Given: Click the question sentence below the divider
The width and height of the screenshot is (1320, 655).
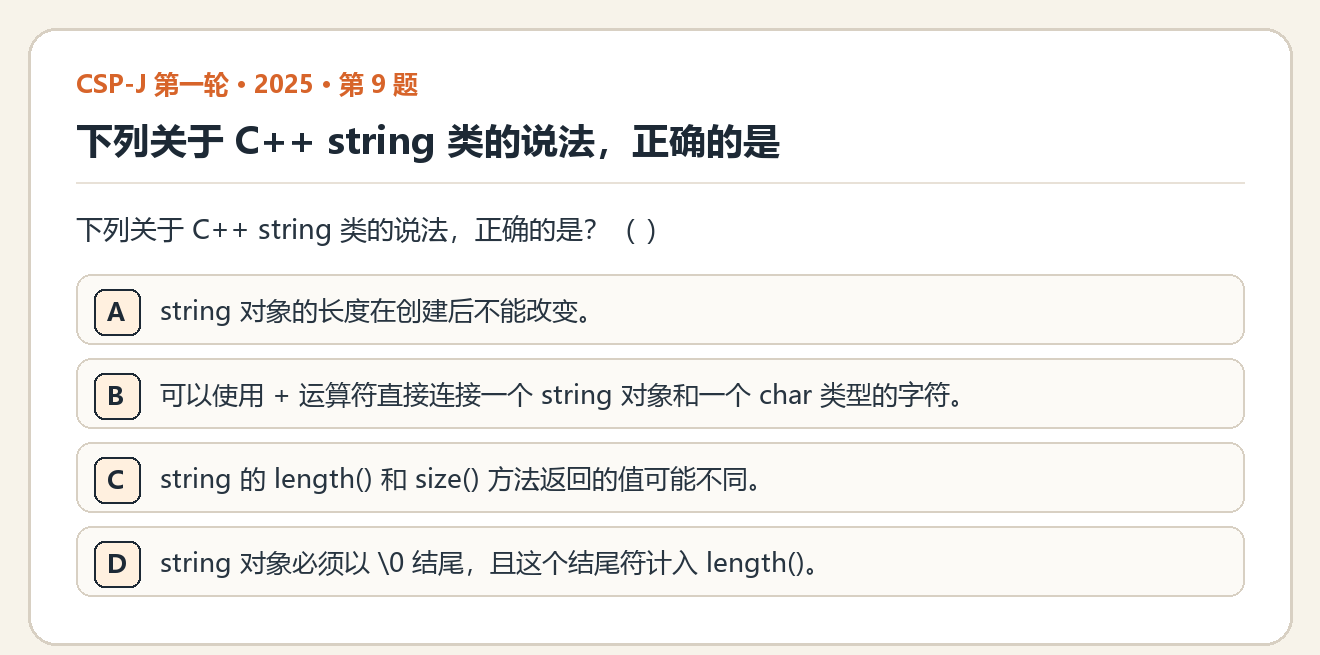Looking at the screenshot, I should click(x=367, y=230).
